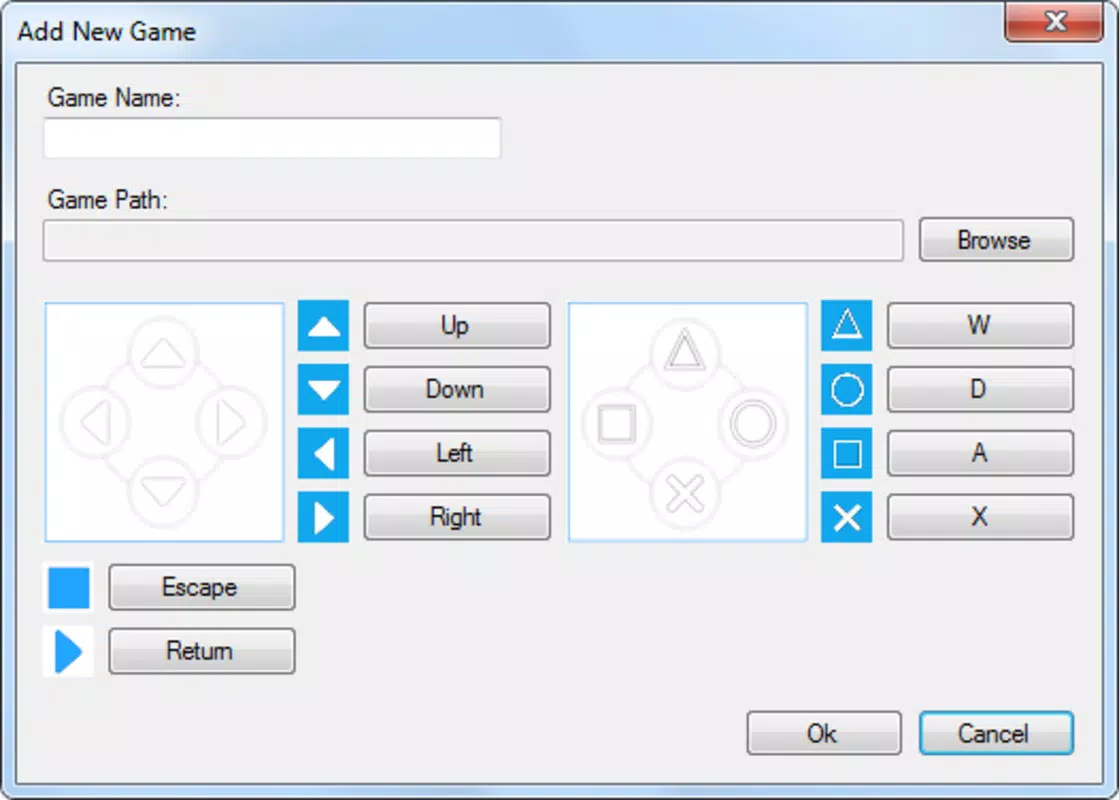
Task: Change the A key assignment for square
Action: (x=980, y=453)
